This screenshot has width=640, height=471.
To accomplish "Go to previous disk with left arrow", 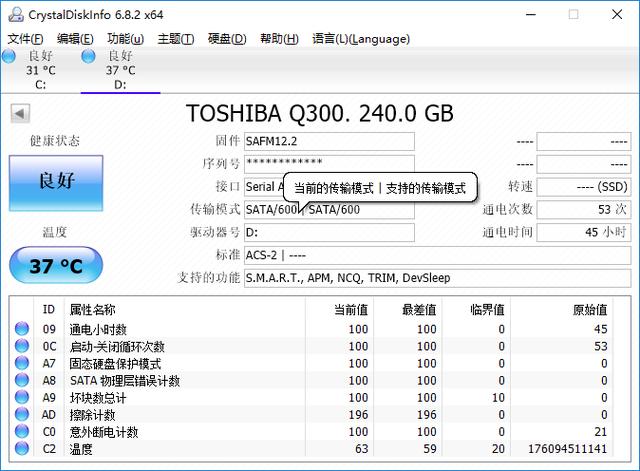I will tap(20, 113).
